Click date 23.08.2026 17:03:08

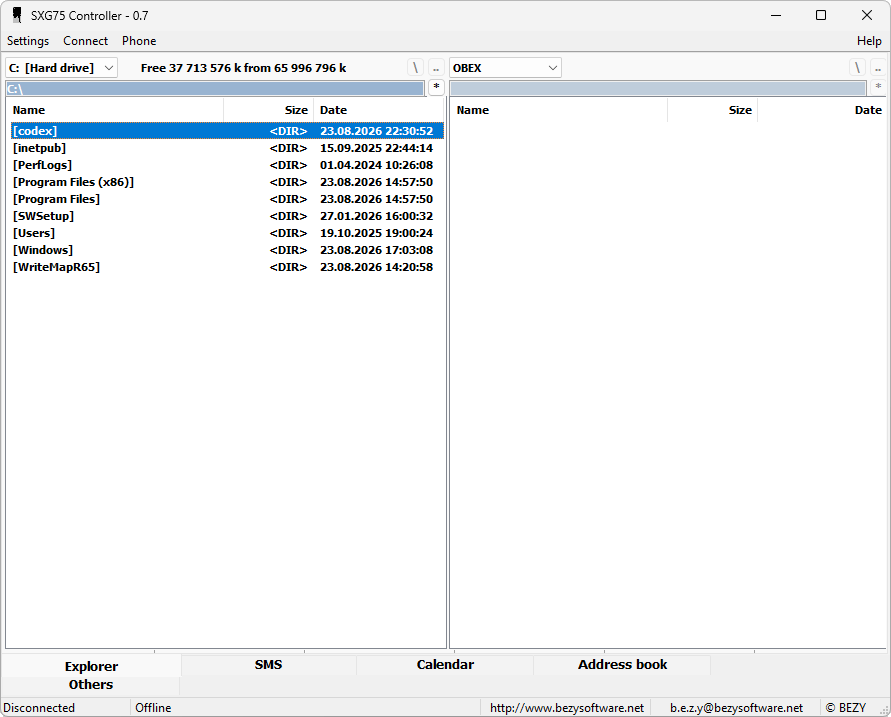click(x=376, y=250)
